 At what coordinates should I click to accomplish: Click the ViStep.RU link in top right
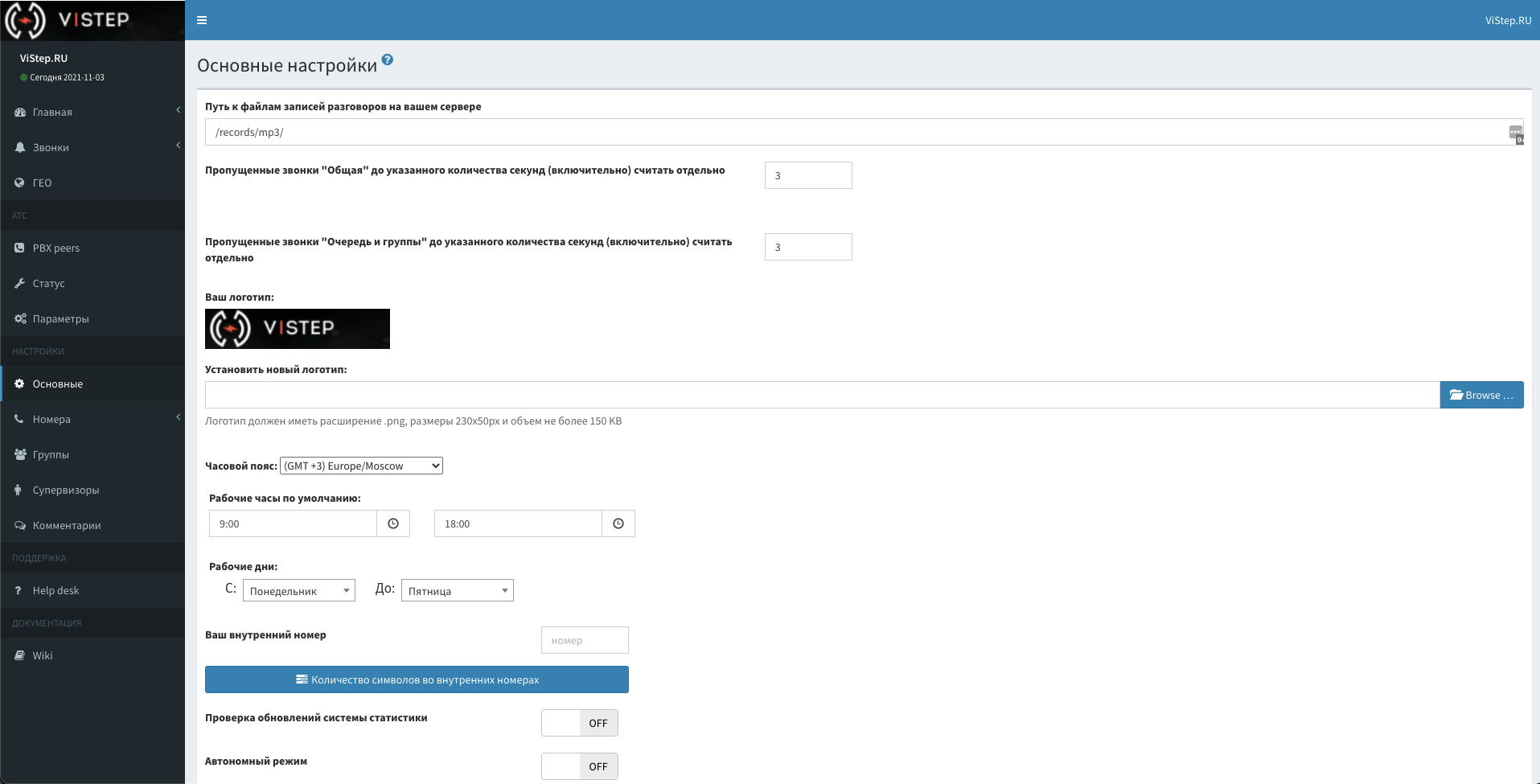coord(1508,20)
